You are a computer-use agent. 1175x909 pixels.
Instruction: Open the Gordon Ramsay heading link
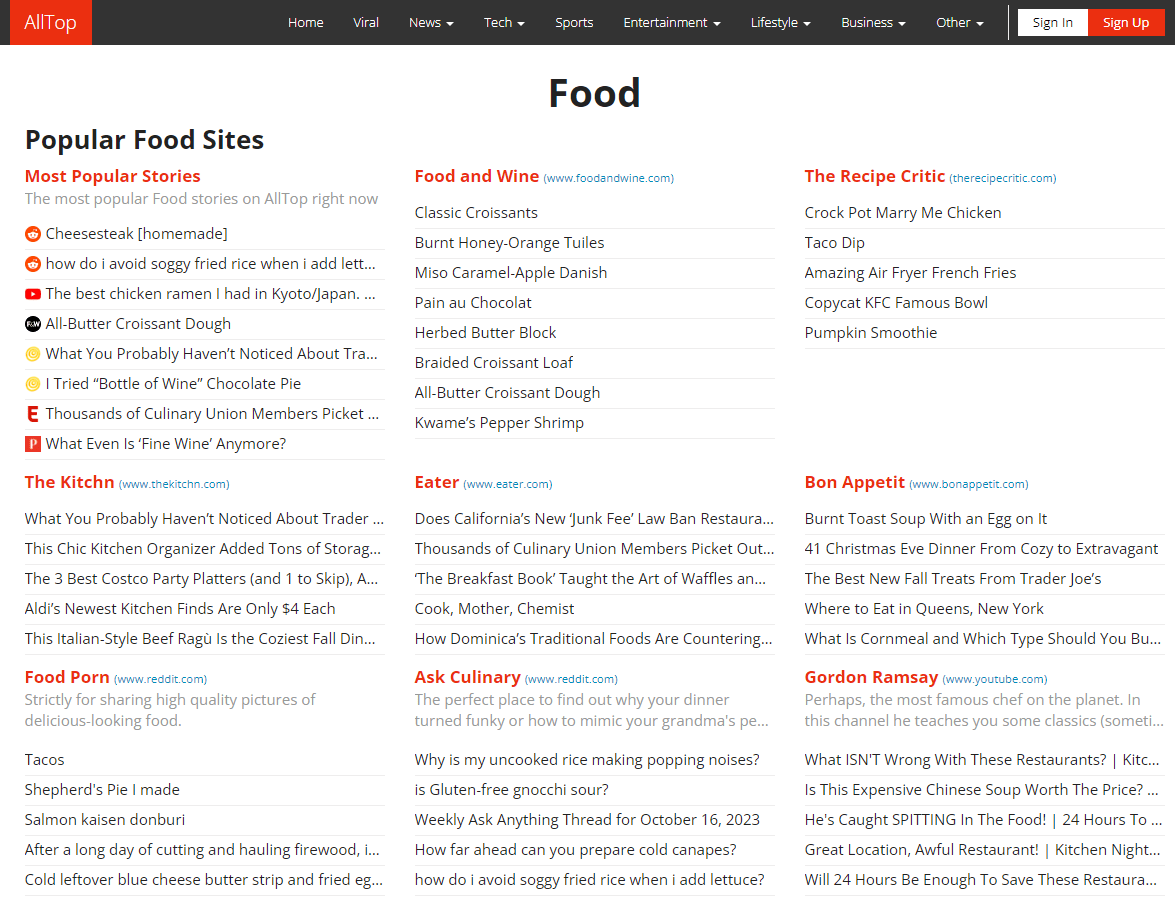click(872, 677)
